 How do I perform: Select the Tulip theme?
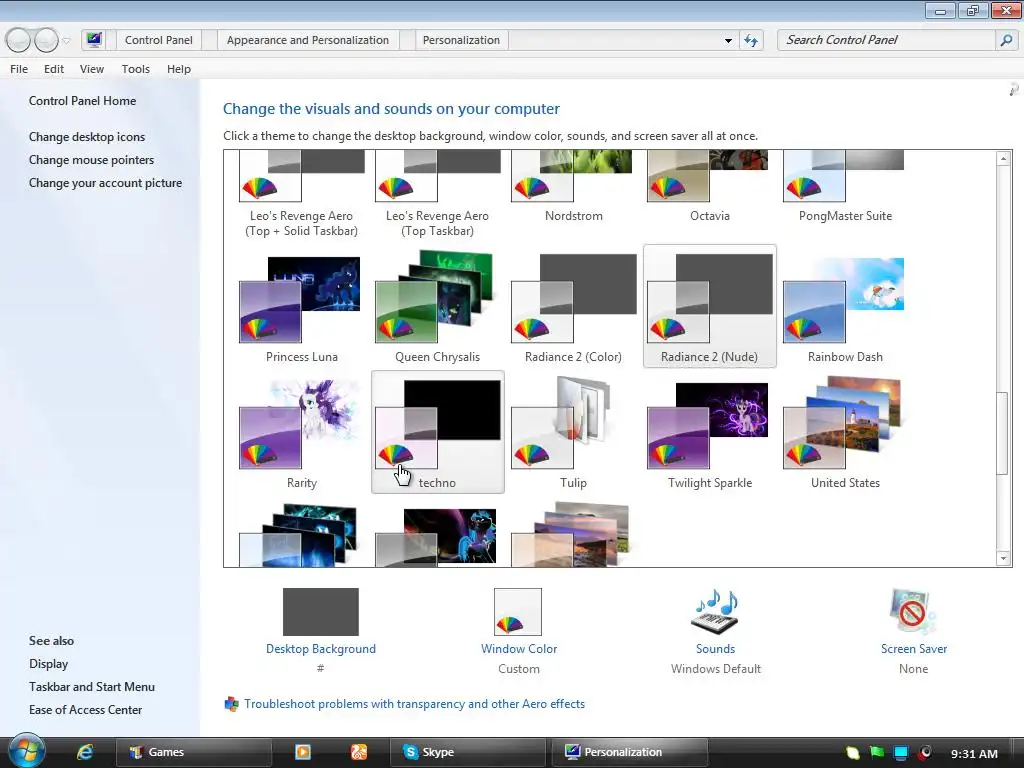coord(573,434)
